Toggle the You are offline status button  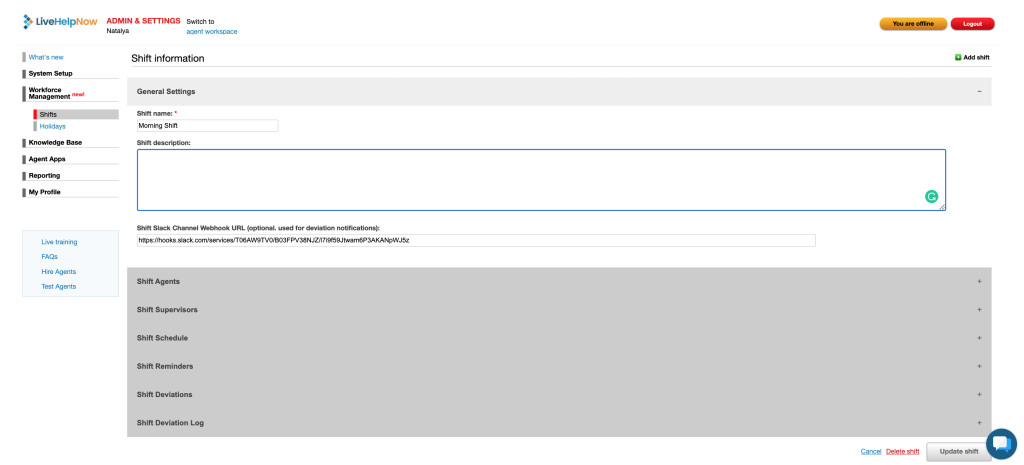tap(912, 23)
